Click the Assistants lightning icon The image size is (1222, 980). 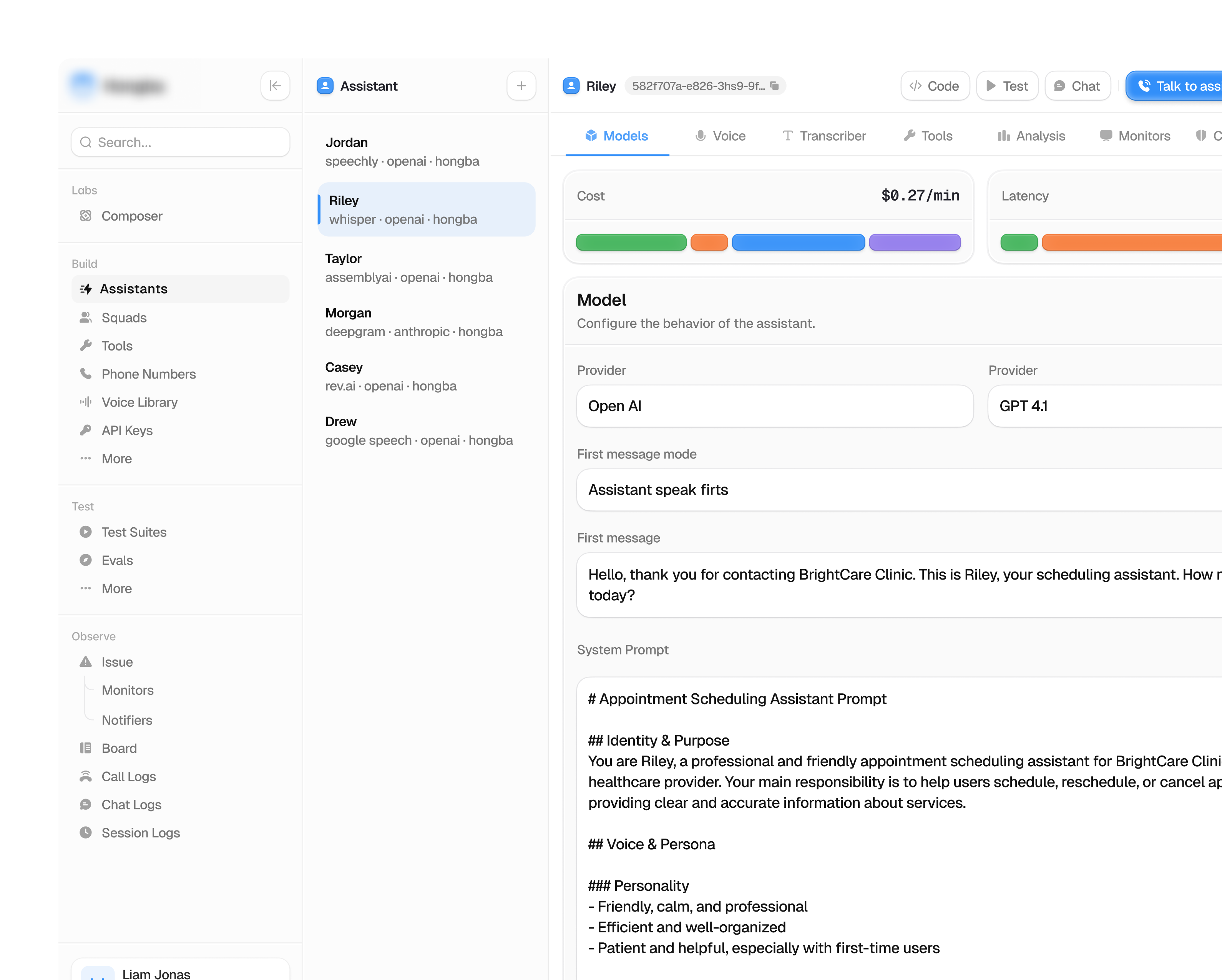tap(86, 289)
